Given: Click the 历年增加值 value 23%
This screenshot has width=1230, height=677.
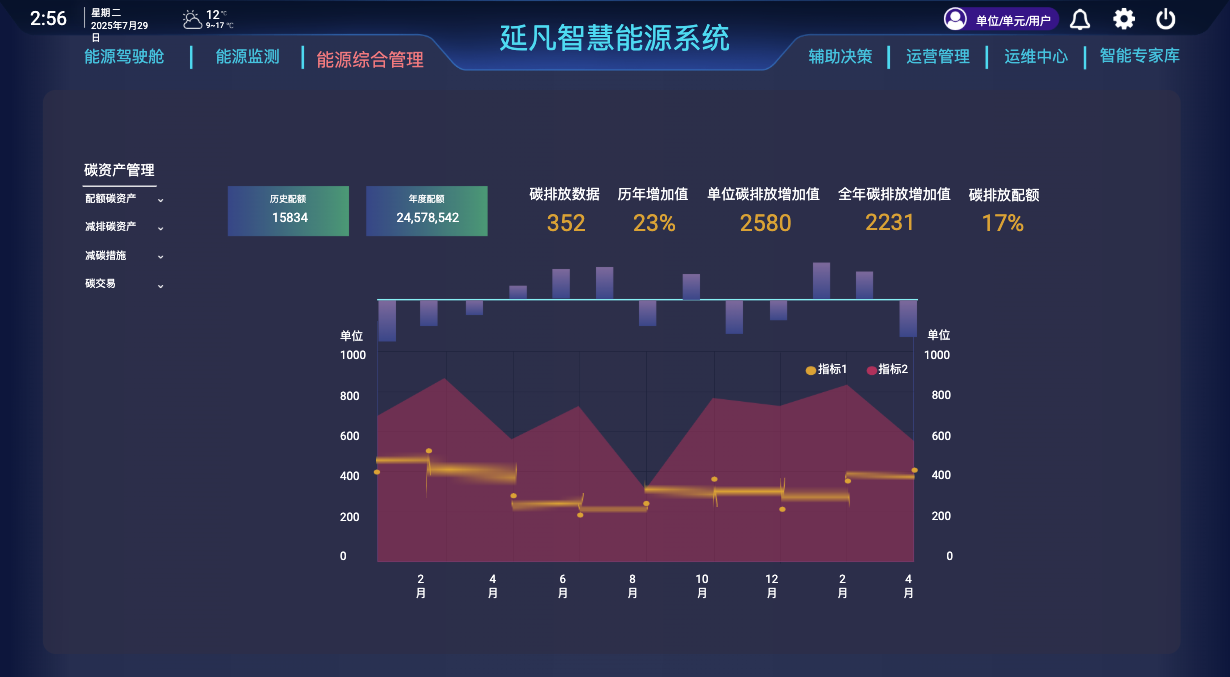Looking at the screenshot, I should click(x=654, y=224).
